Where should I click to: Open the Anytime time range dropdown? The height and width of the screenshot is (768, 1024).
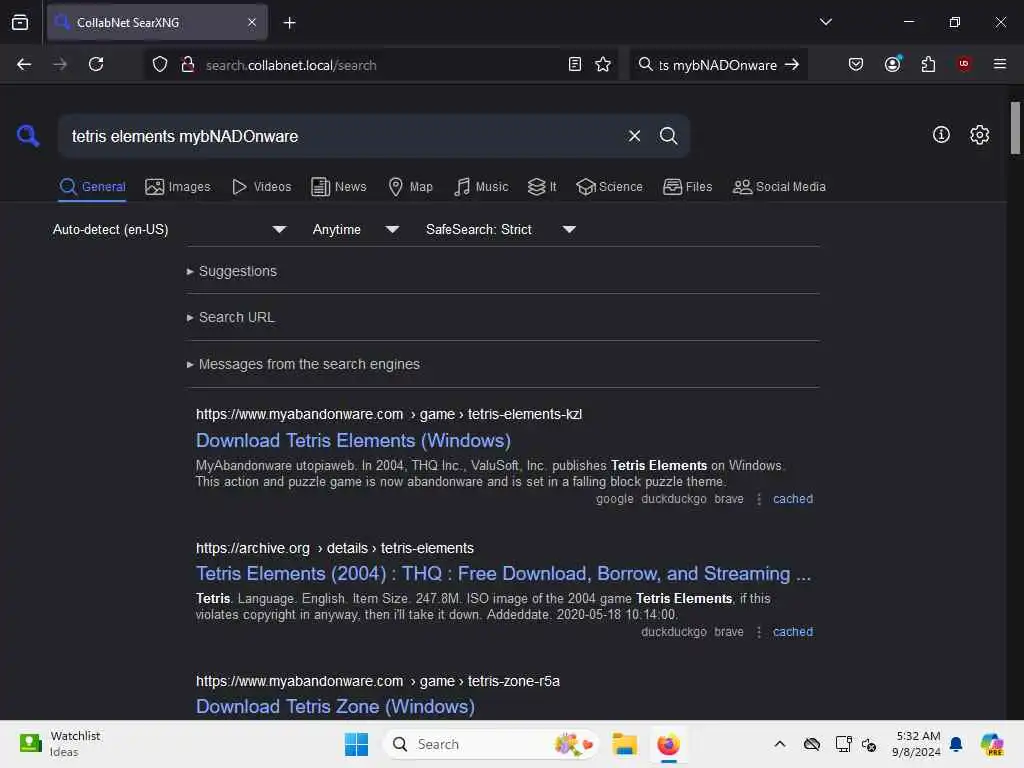[355, 229]
